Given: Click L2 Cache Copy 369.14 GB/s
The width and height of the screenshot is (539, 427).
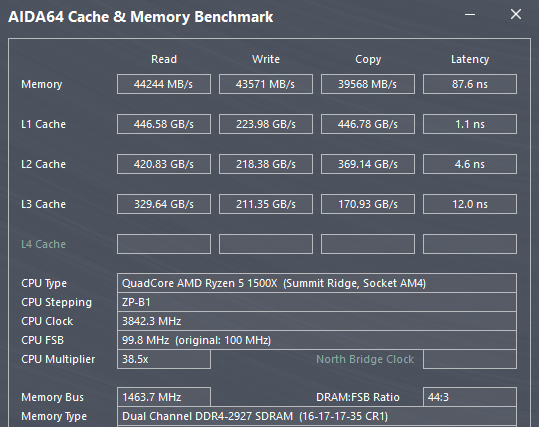Looking at the screenshot, I should (x=368, y=164).
